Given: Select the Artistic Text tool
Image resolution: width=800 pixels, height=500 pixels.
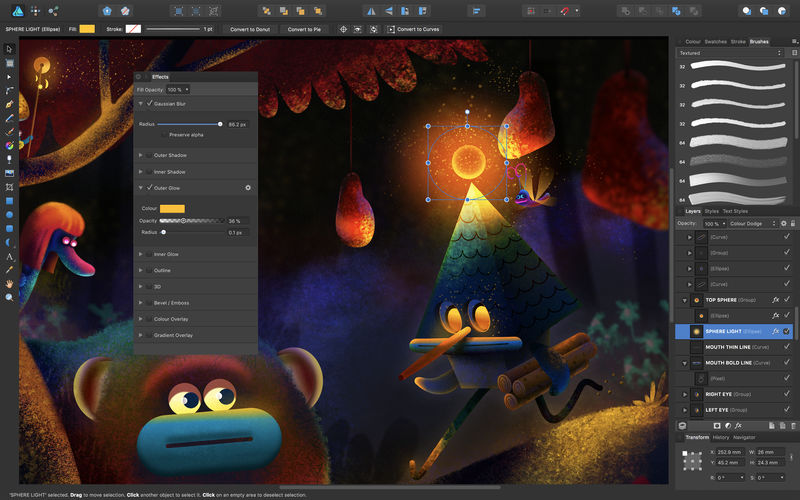Looking at the screenshot, I should coord(9,256).
